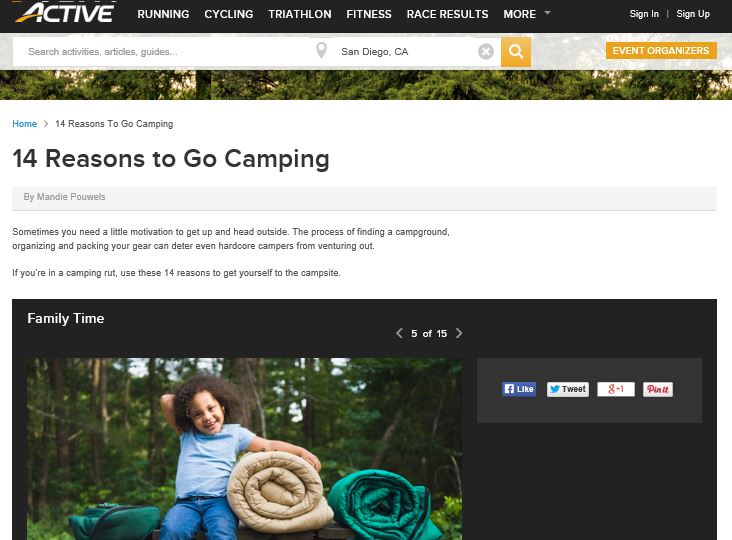Image resolution: width=732 pixels, height=540 pixels.
Task: Open the Event Organizers button
Action: pos(661,51)
